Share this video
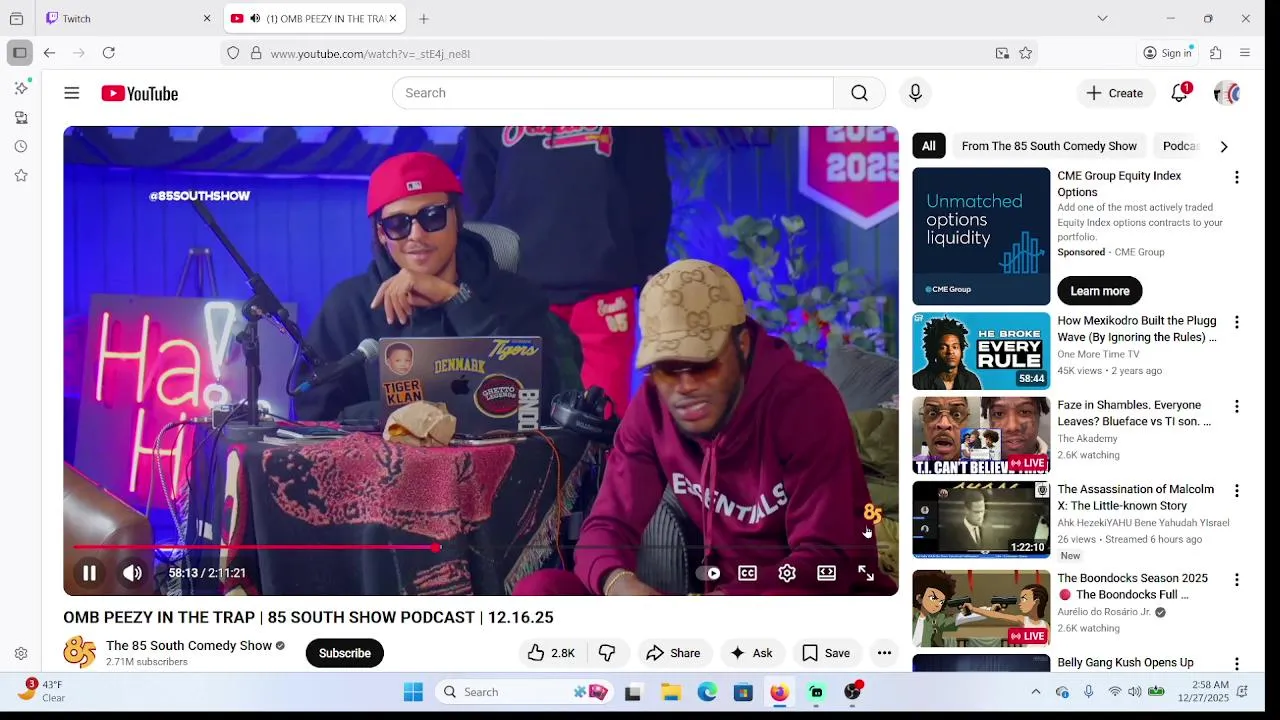Viewport: 1280px width, 720px height. (673, 653)
